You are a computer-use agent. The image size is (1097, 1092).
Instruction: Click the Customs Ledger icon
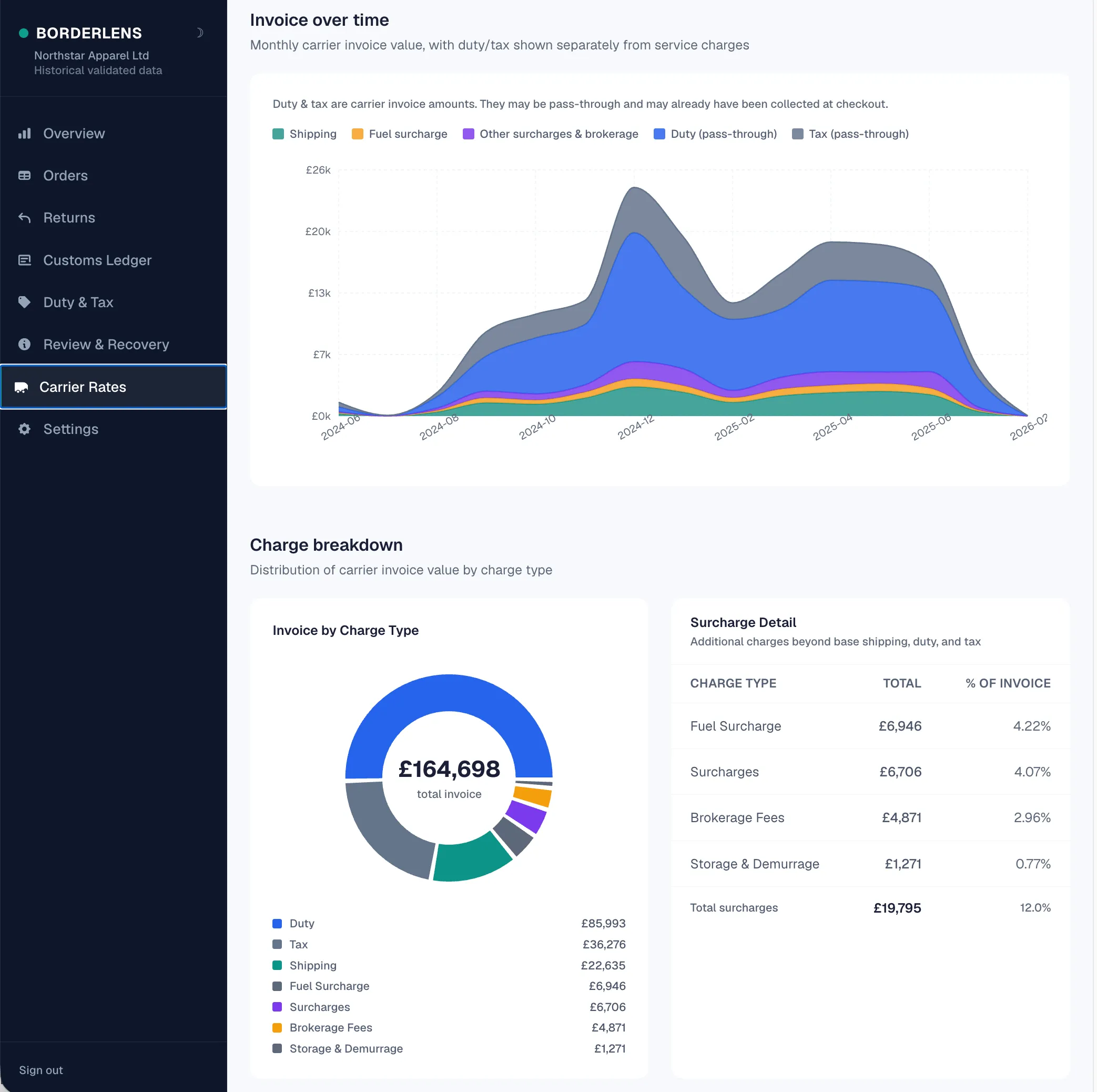point(24,260)
